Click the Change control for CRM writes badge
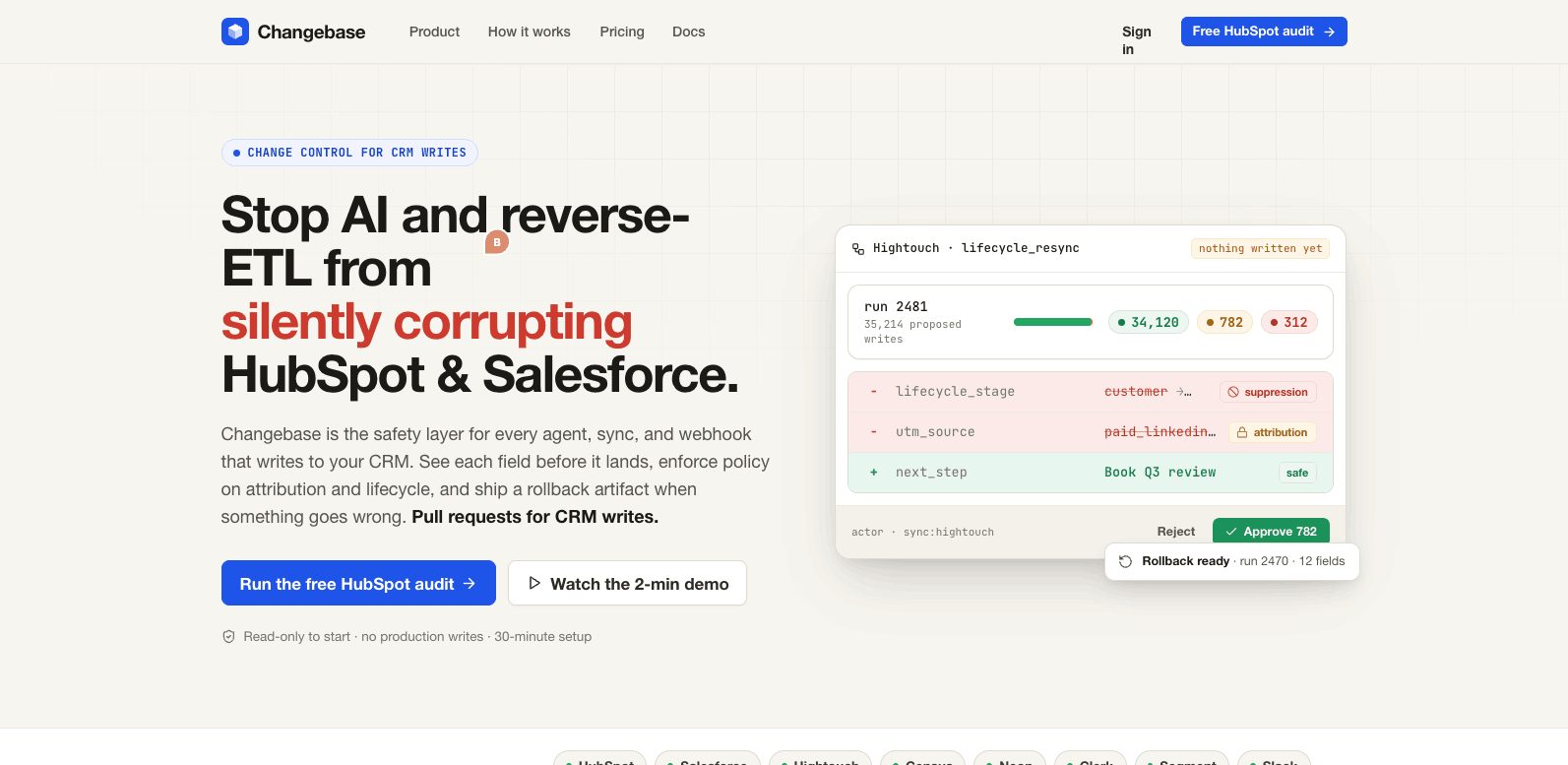 click(349, 153)
